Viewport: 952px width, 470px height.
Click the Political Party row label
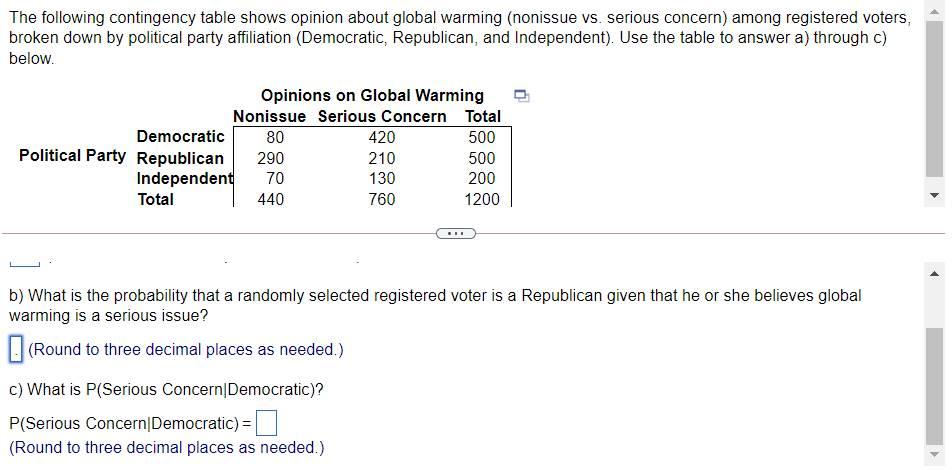(x=72, y=155)
